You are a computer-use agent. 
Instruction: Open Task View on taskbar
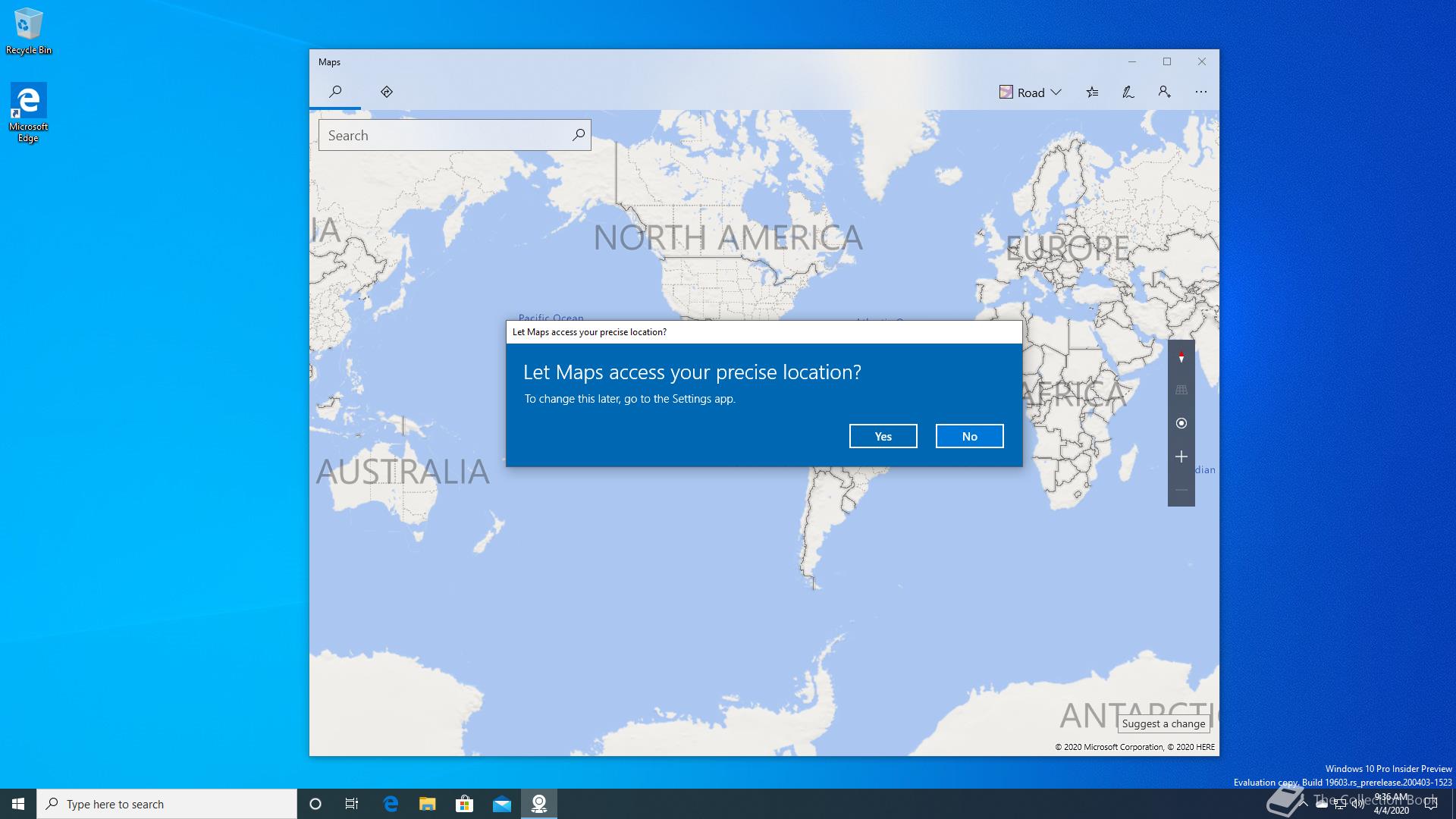(352, 804)
